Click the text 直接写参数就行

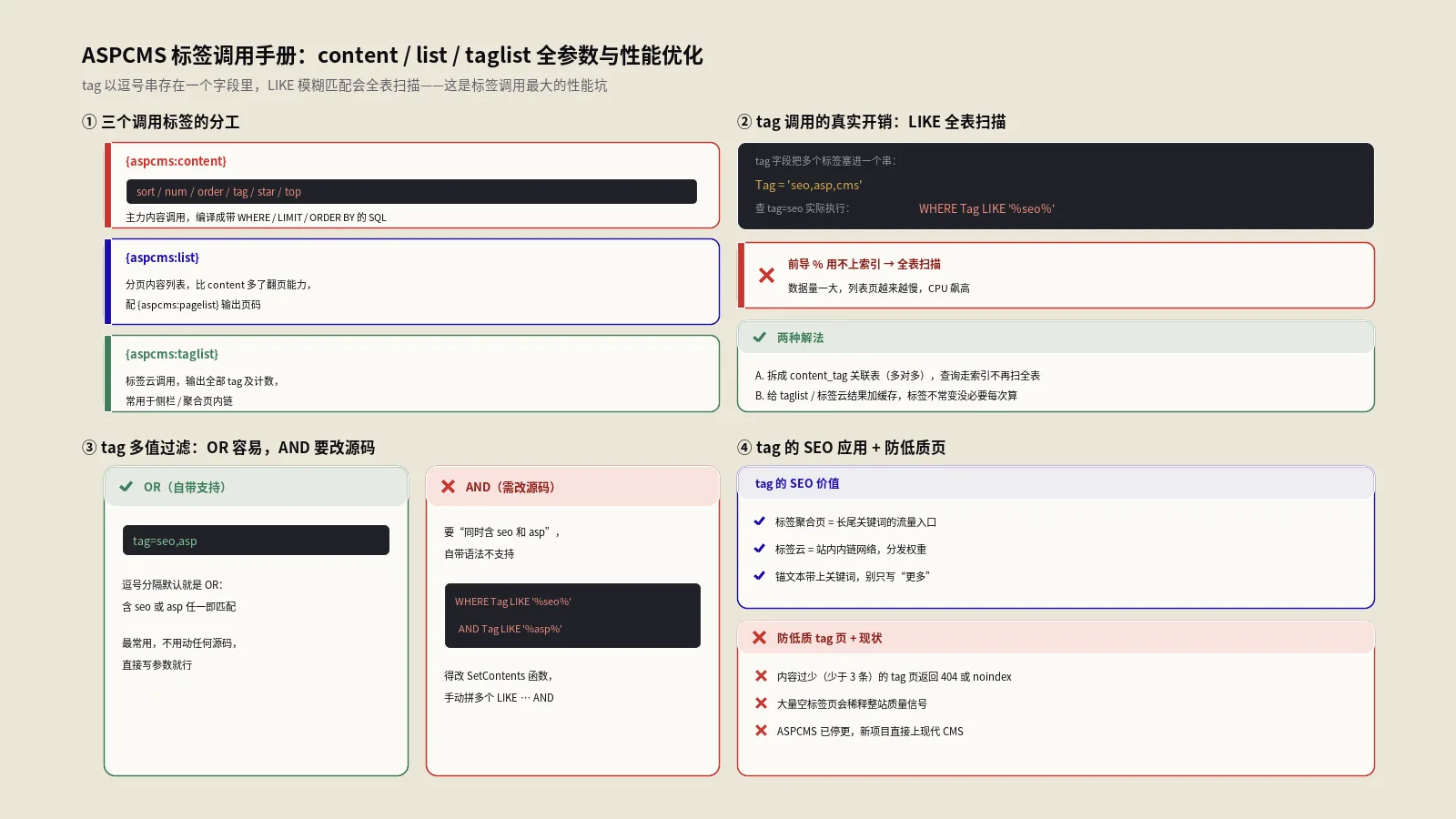pos(157,665)
